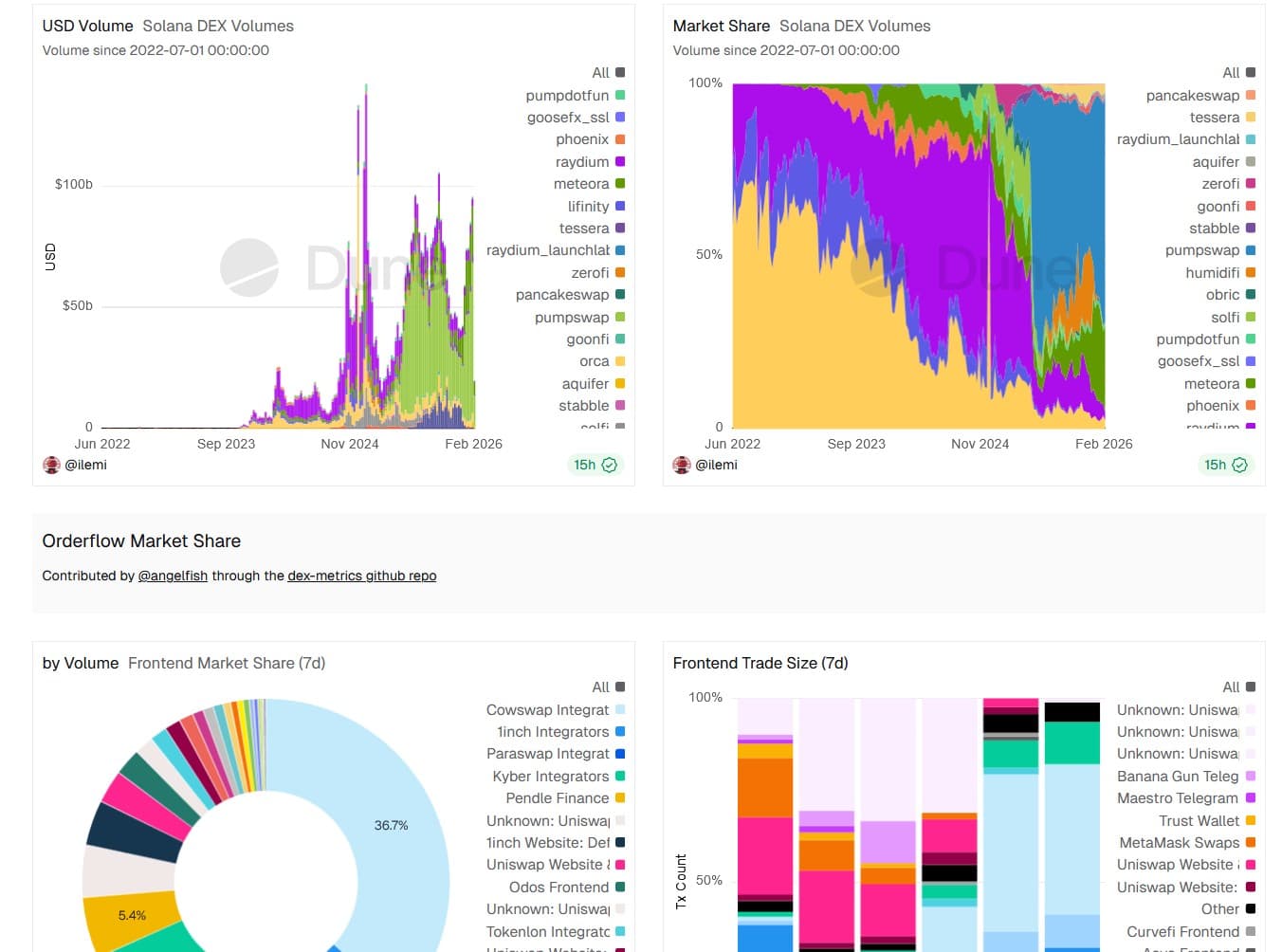Open by Volume Frontend Market Share title

[184, 663]
